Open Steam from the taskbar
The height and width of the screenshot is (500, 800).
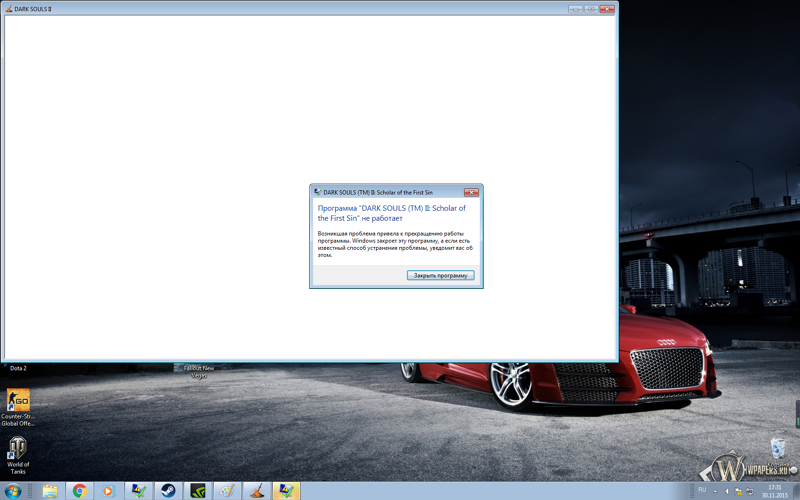tap(168, 491)
